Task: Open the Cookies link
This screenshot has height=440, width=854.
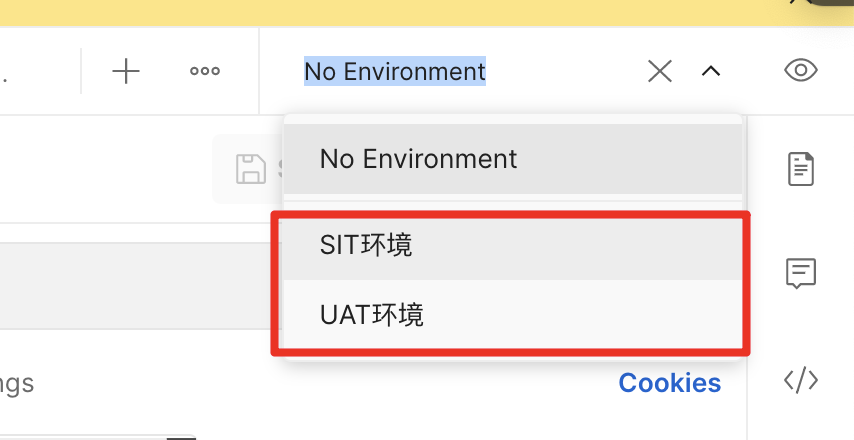Action: (669, 383)
